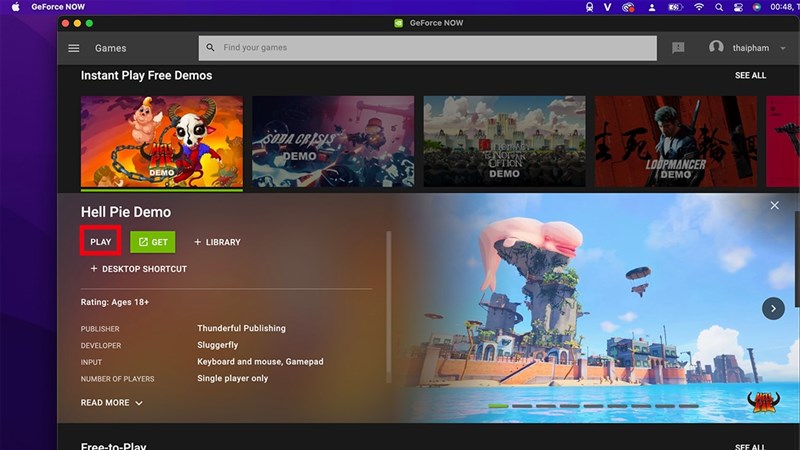Play the Hell Pie Demo
Viewport: 800px width, 450px height.
tap(101, 242)
